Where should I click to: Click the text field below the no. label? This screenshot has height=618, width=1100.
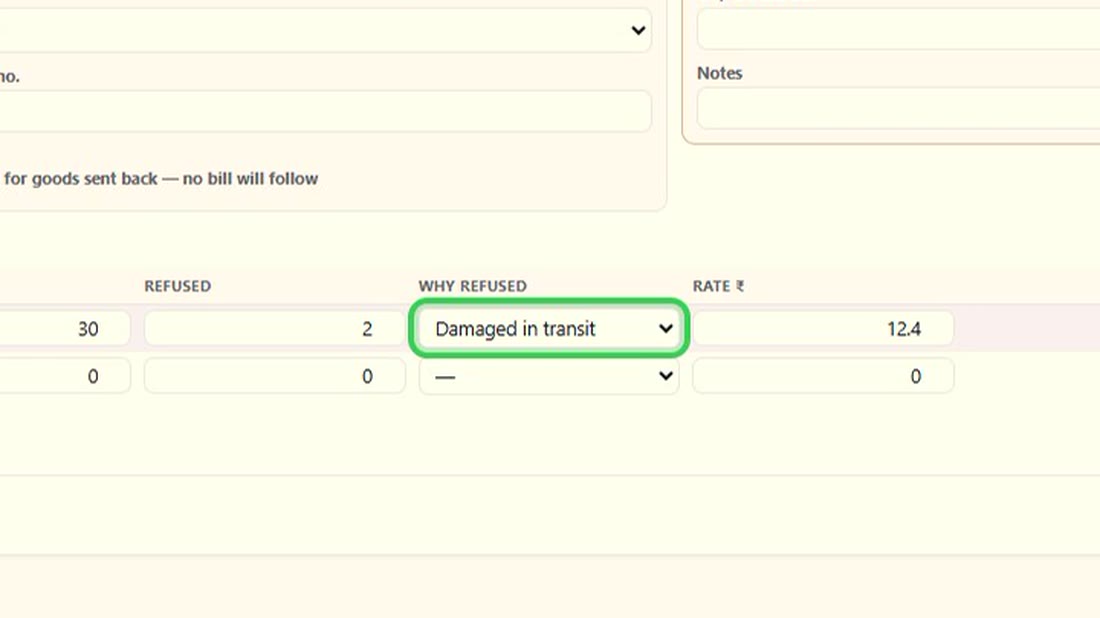[x=325, y=111]
